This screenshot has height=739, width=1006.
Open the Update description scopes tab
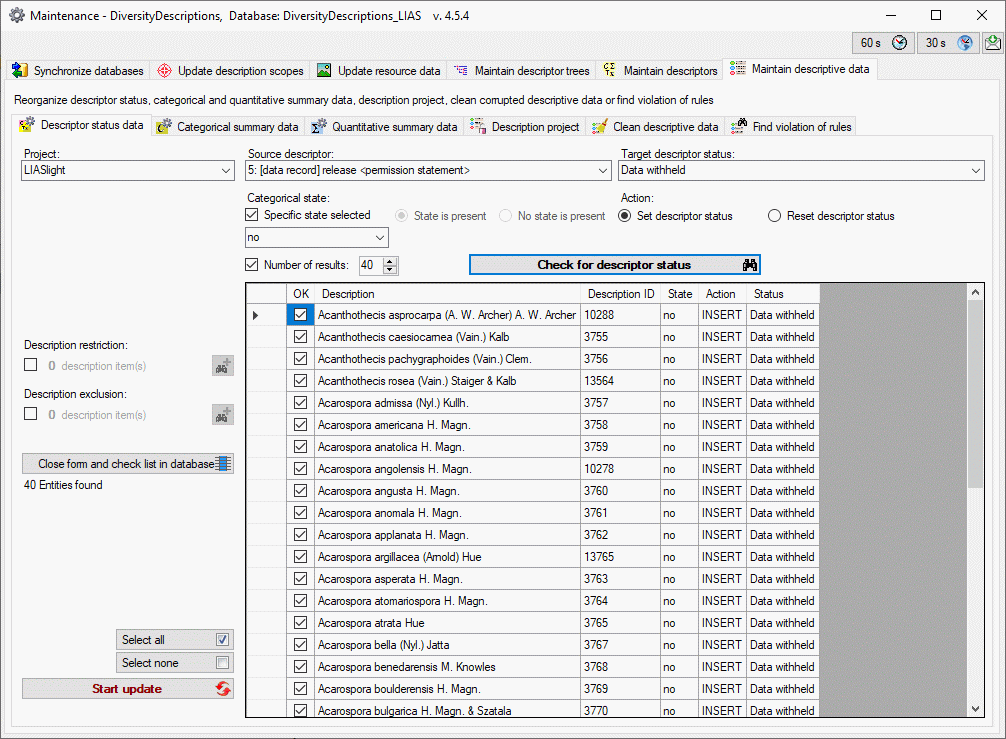[x=231, y=71]
